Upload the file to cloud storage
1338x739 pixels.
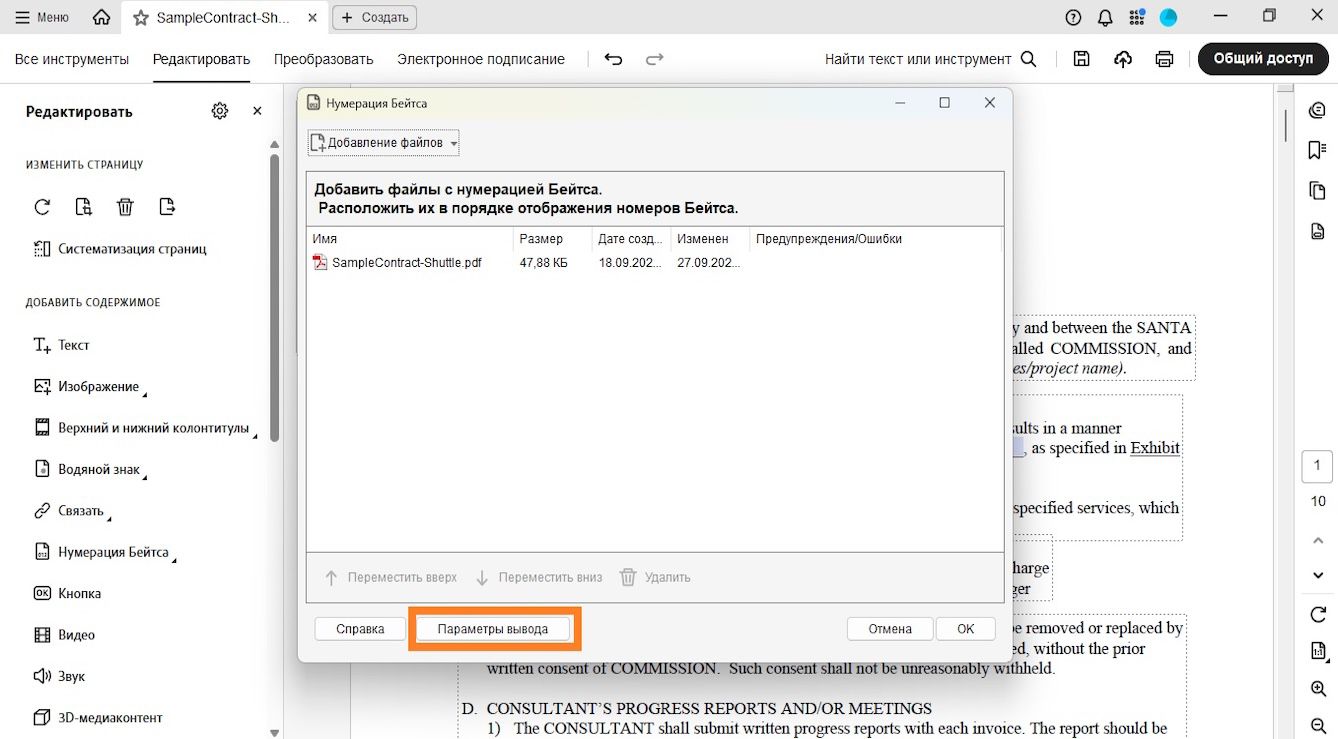tap(1123, 59)
